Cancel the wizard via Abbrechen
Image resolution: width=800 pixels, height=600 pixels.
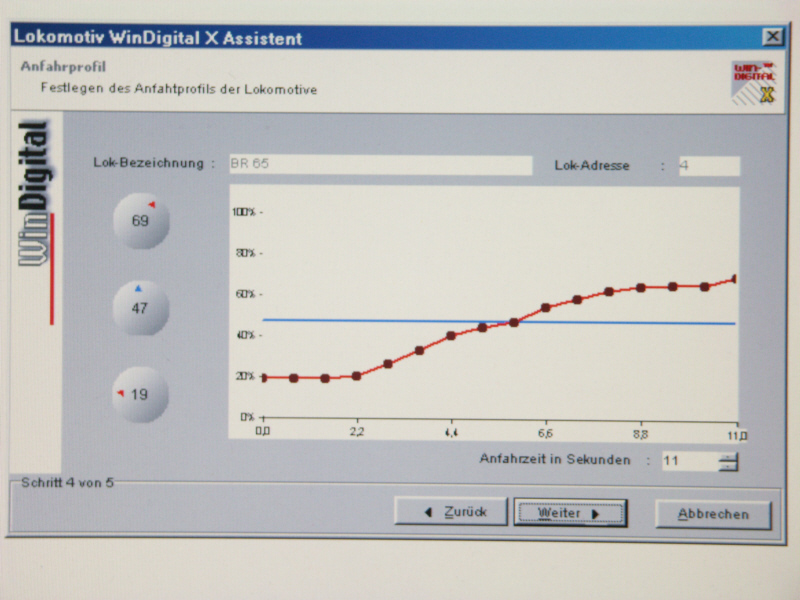(x=713, y=514)
